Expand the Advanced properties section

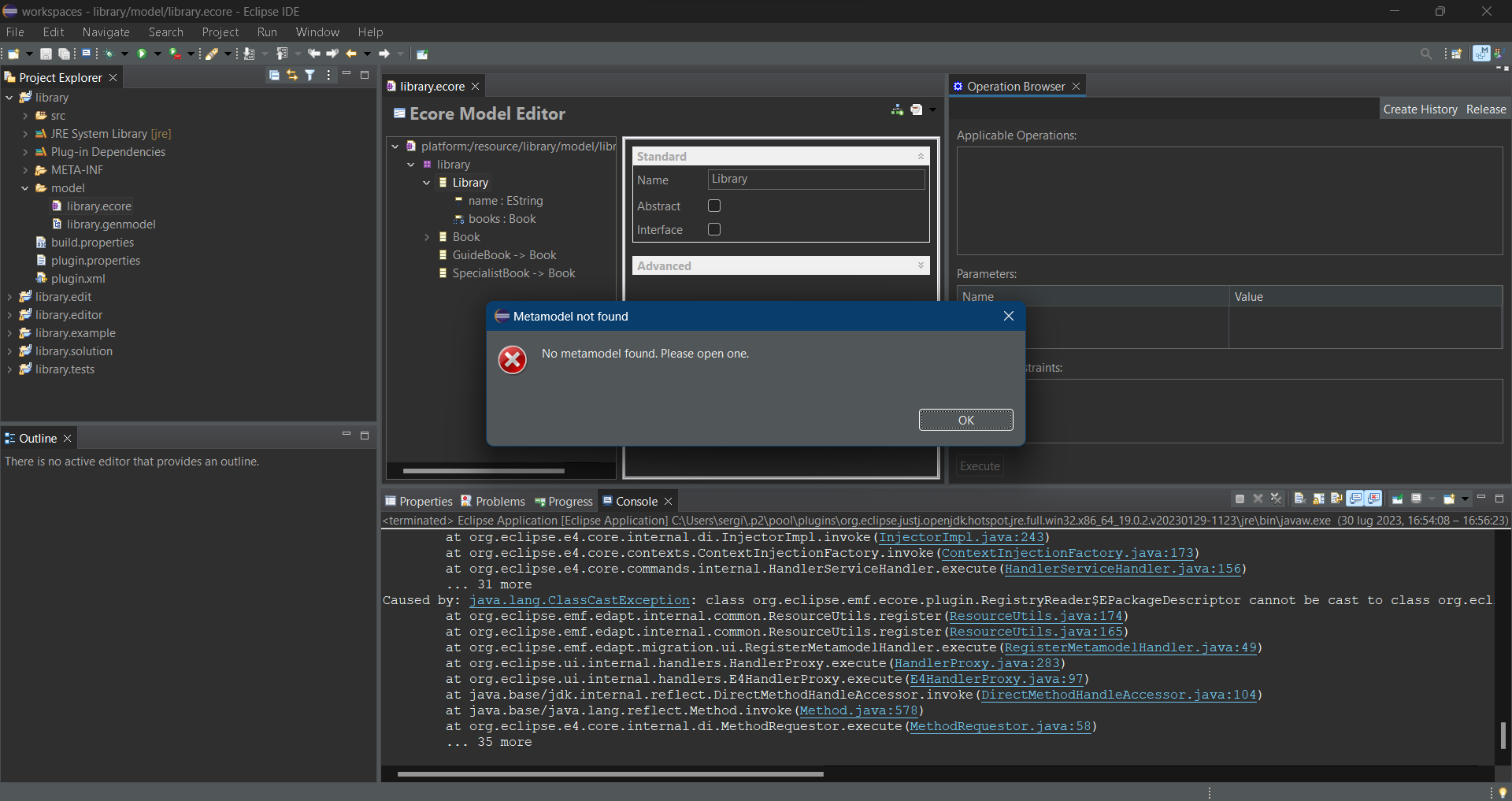[921, 265]
